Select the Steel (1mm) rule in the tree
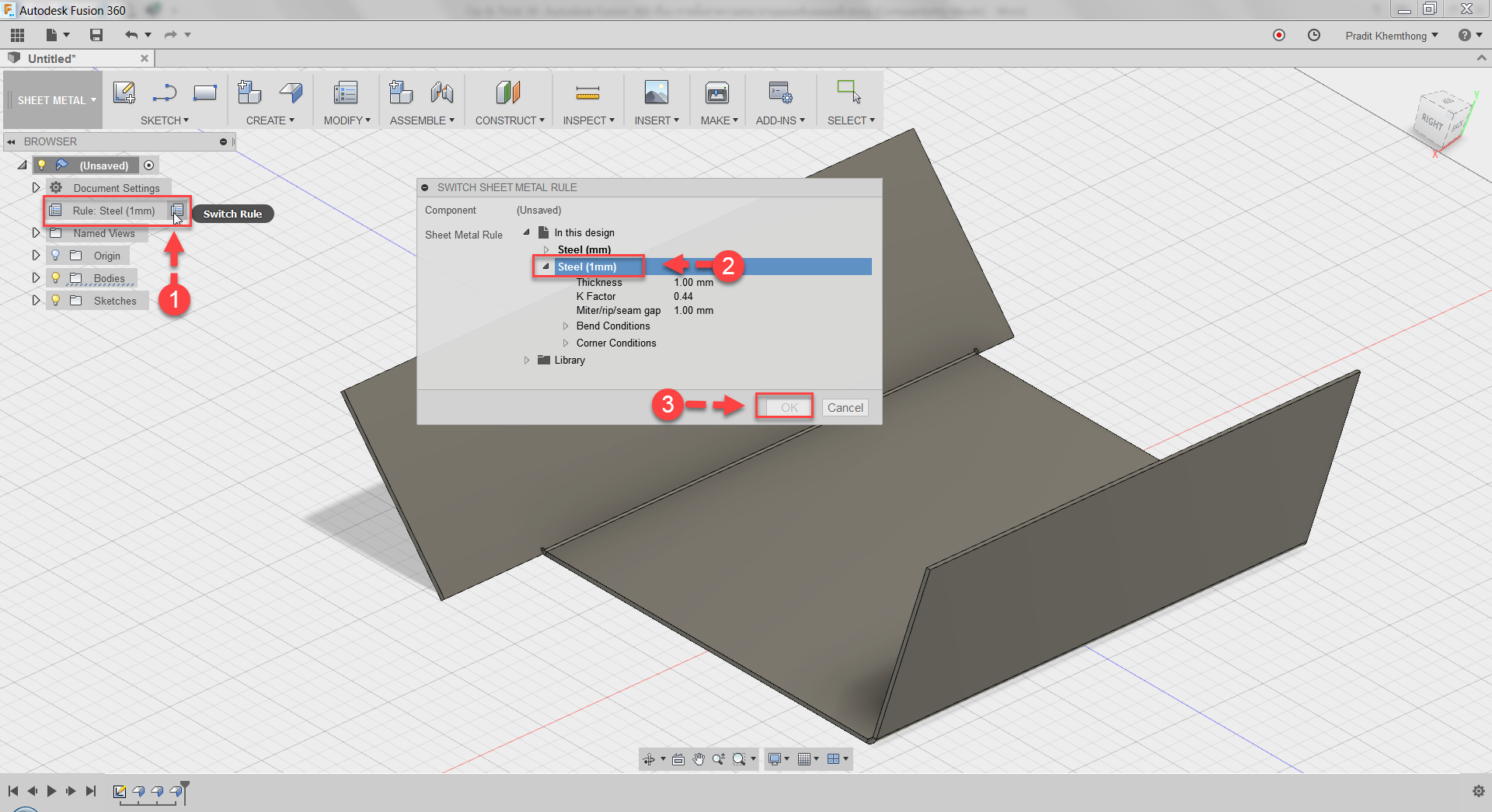This screenshot has height=812, width=1492. pos(587,267)
